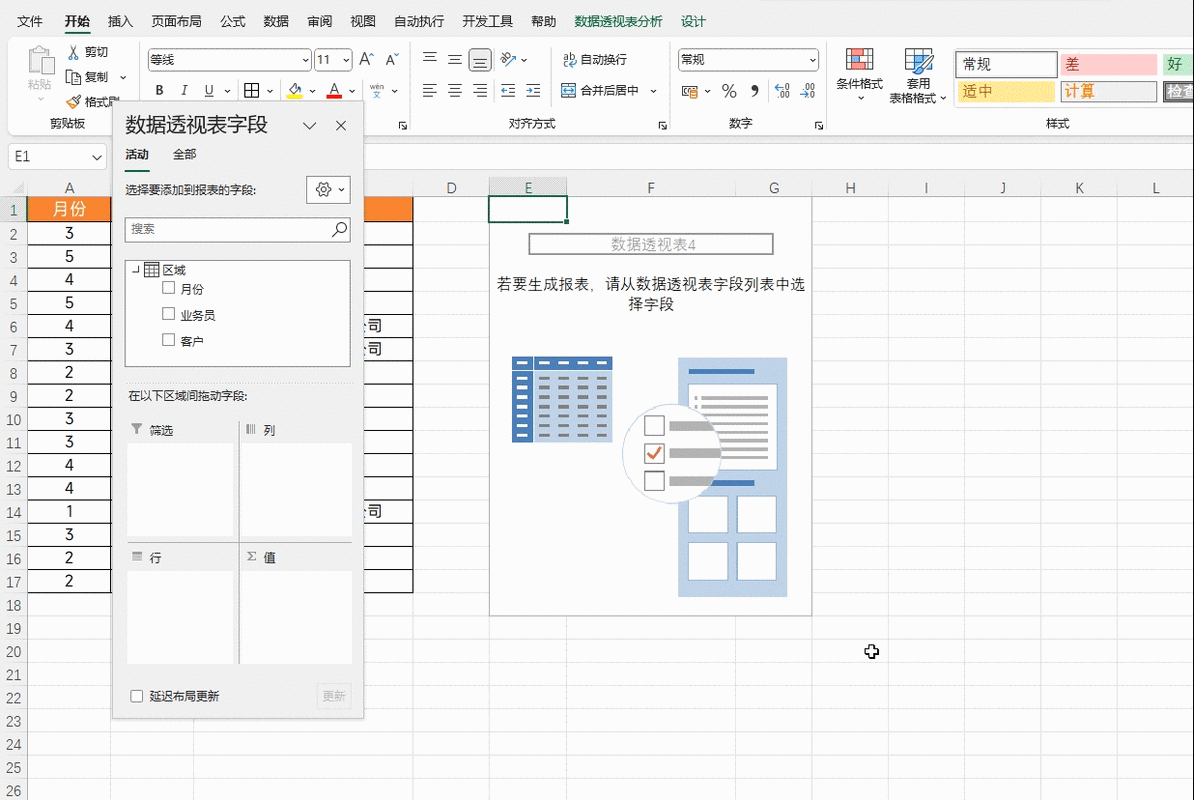Select the 活动 tab in field pane
Image resolution: width=1194 pixels, height=800 pixels.
pyautogui.click(x=137, y=155)
